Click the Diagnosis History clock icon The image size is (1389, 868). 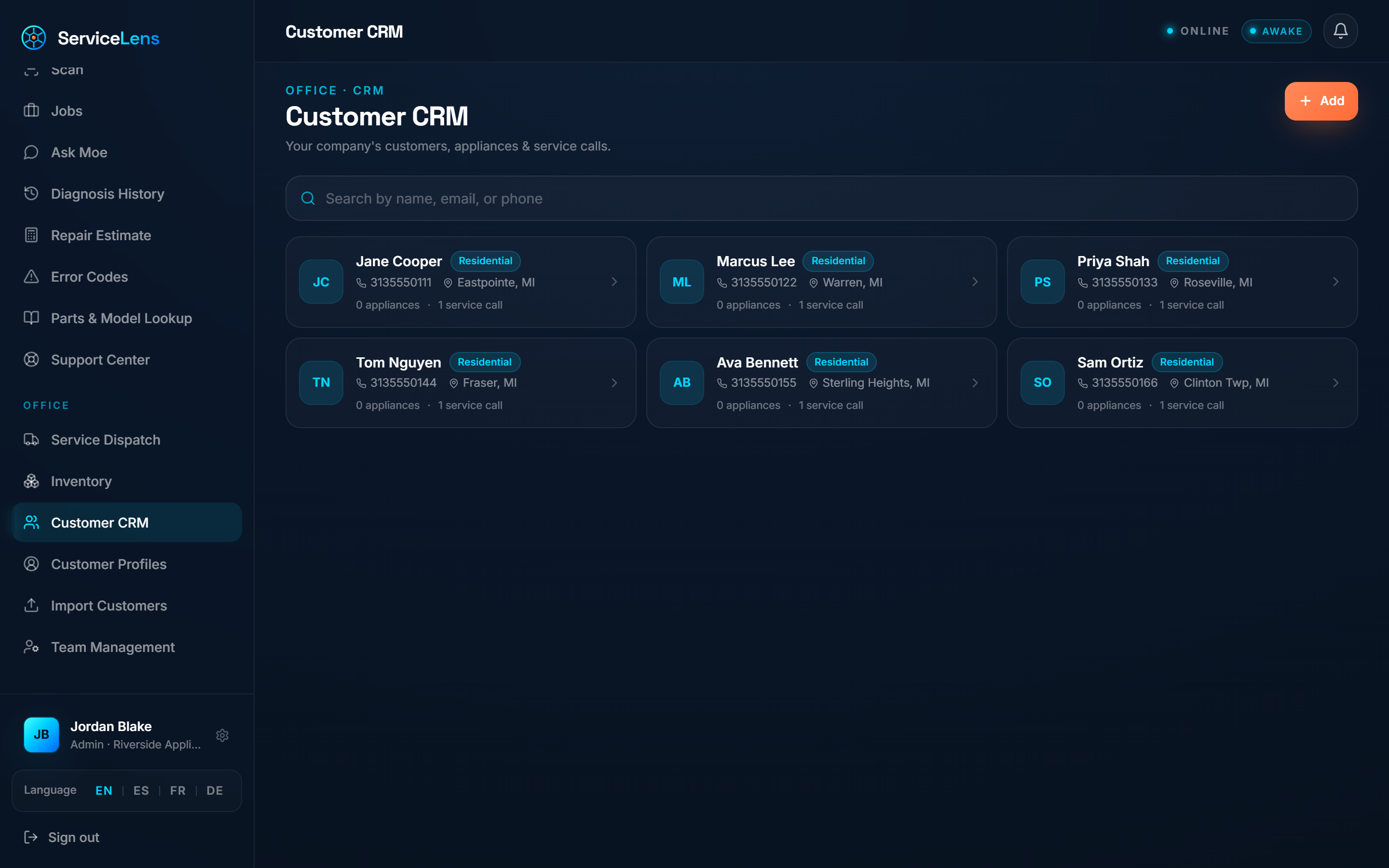point(31,193)
